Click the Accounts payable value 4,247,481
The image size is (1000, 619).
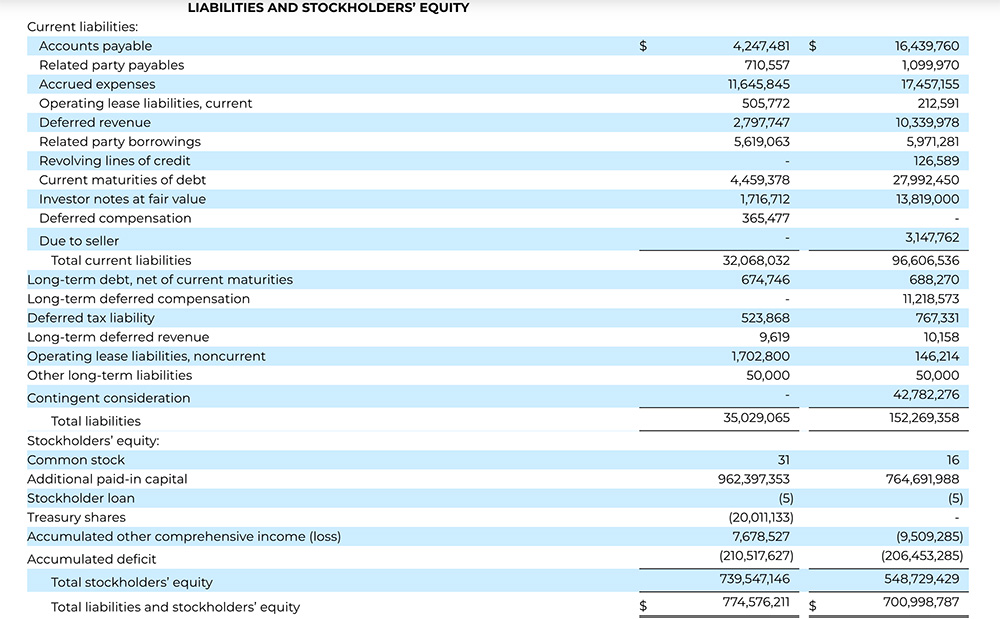coord(761,46)
